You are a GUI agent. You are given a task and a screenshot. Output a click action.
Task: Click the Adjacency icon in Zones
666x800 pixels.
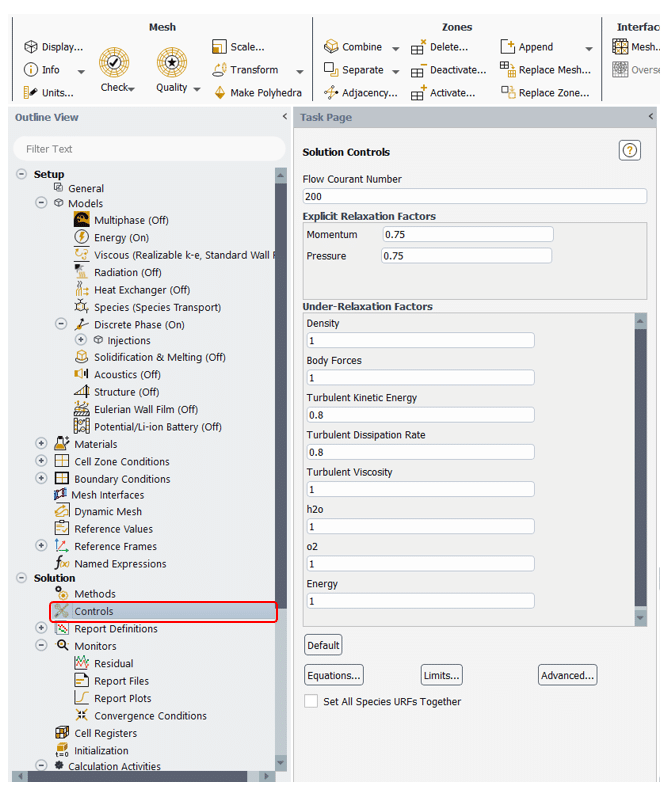click(x=331, y=93)
